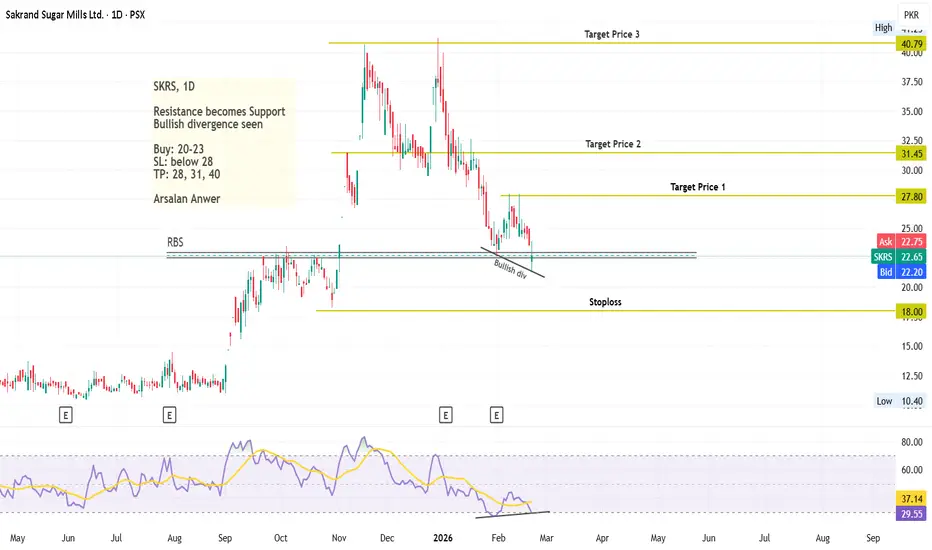The width and height of the screenshot is (932, 550).
Task: Select the Bullish div trendline label
Action: click(510, 269)
